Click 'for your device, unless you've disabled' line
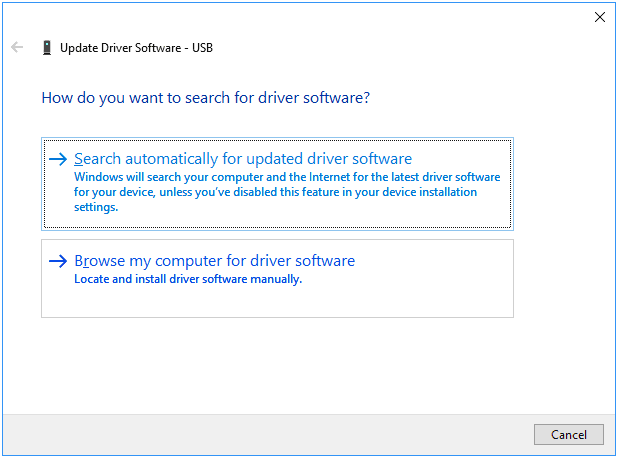This screenshot has height=458, width=618. (x=275, y=192)
